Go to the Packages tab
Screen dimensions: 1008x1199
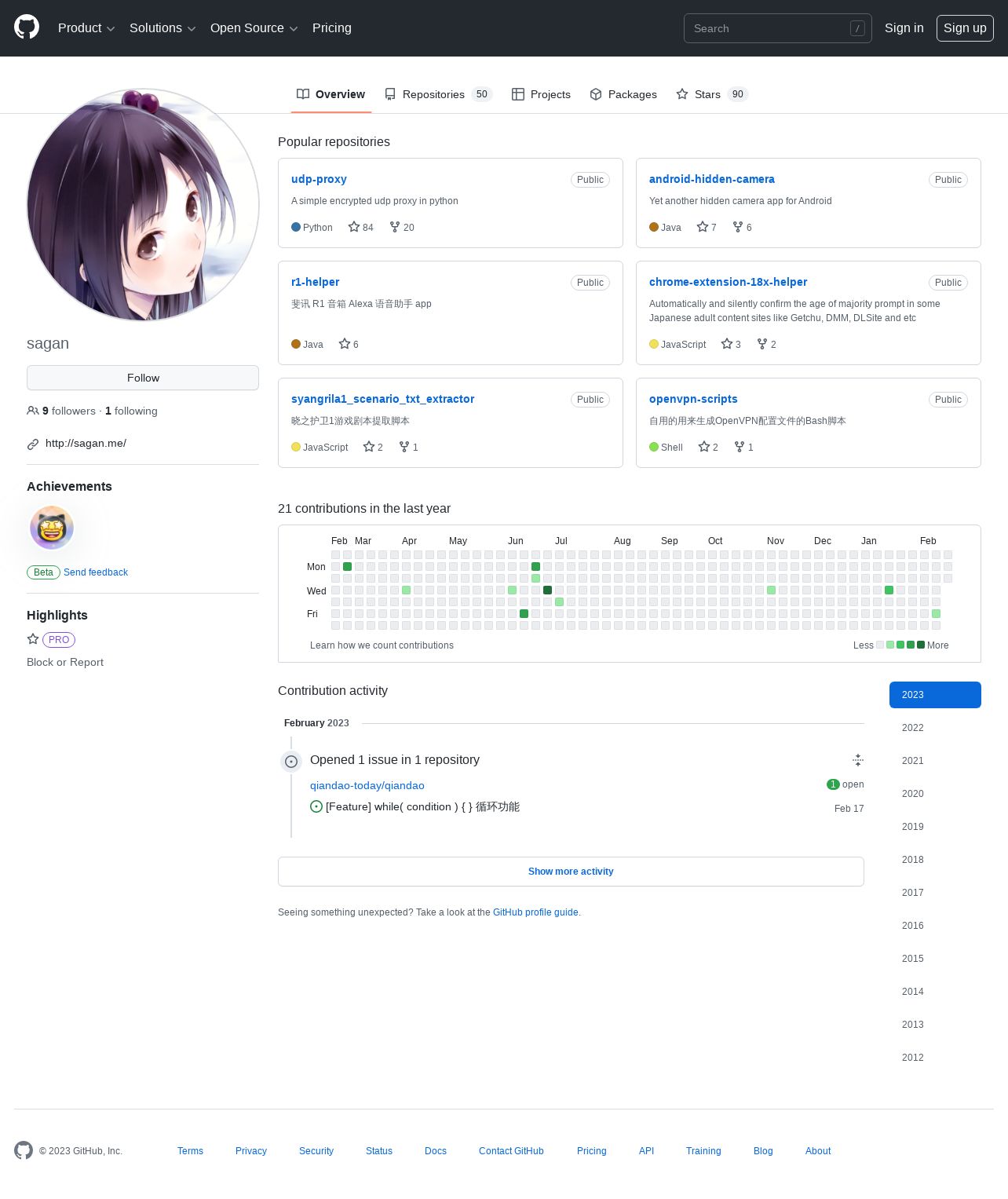point(623,94)
